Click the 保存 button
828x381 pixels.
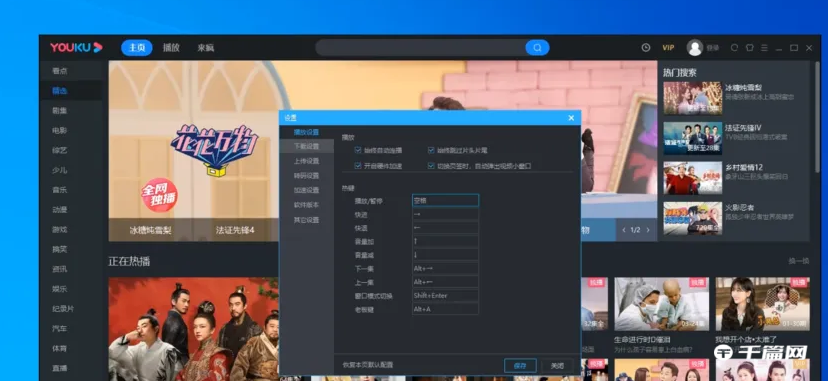pyautogui.click(x=520, y=366)
